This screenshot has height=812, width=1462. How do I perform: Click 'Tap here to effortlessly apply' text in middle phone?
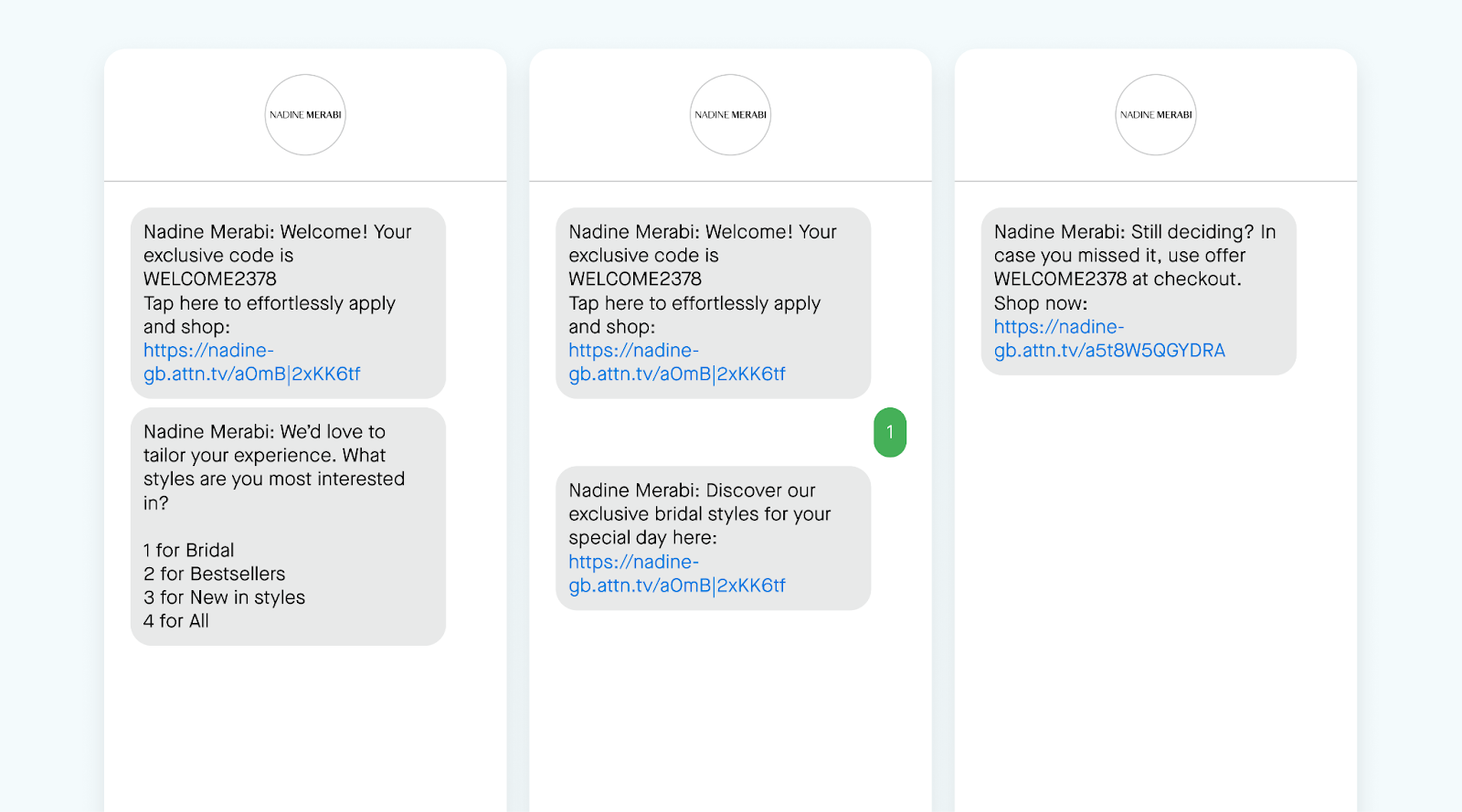[x=694, y=303]
